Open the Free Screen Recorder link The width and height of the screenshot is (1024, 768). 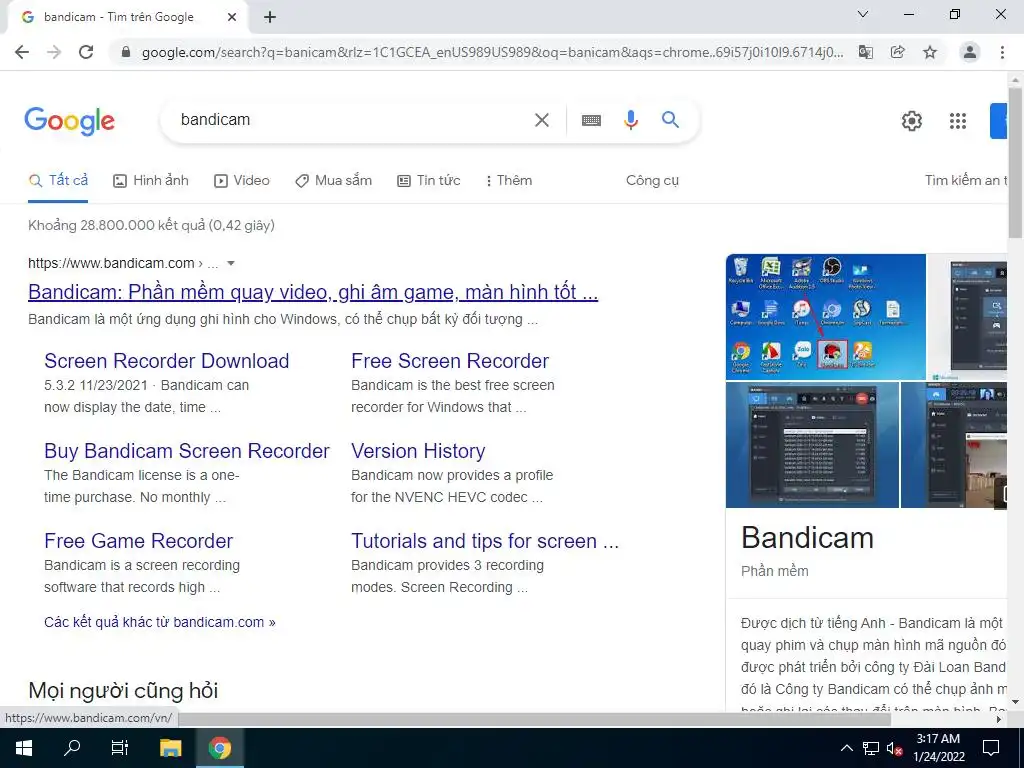(x=450, y=361)
